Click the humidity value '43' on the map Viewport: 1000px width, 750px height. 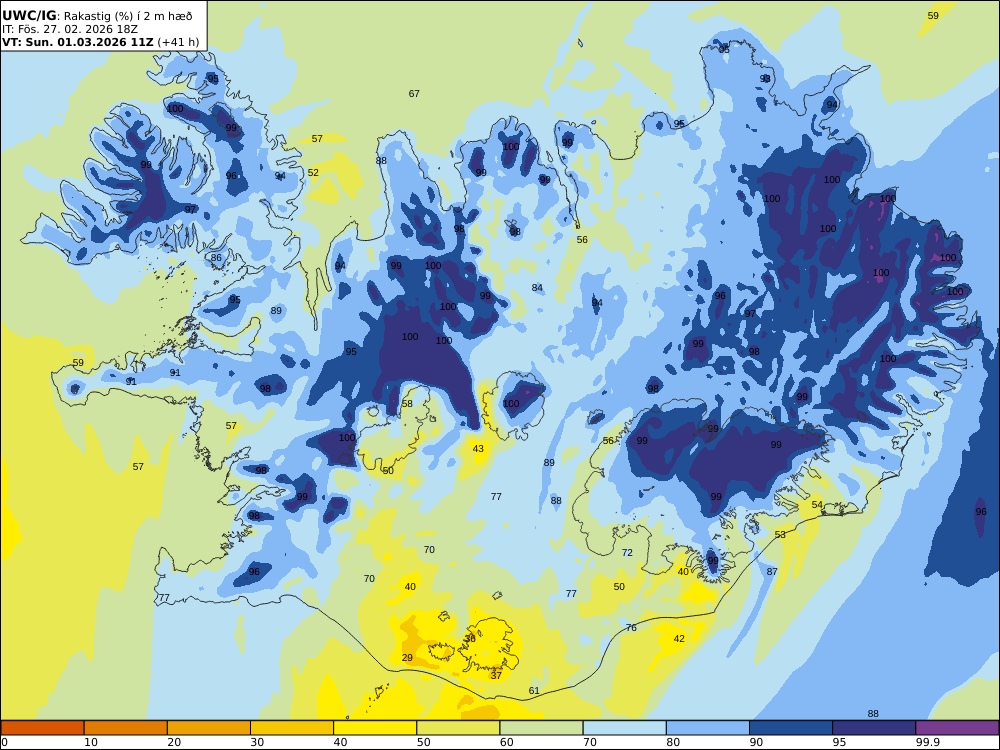478,449
